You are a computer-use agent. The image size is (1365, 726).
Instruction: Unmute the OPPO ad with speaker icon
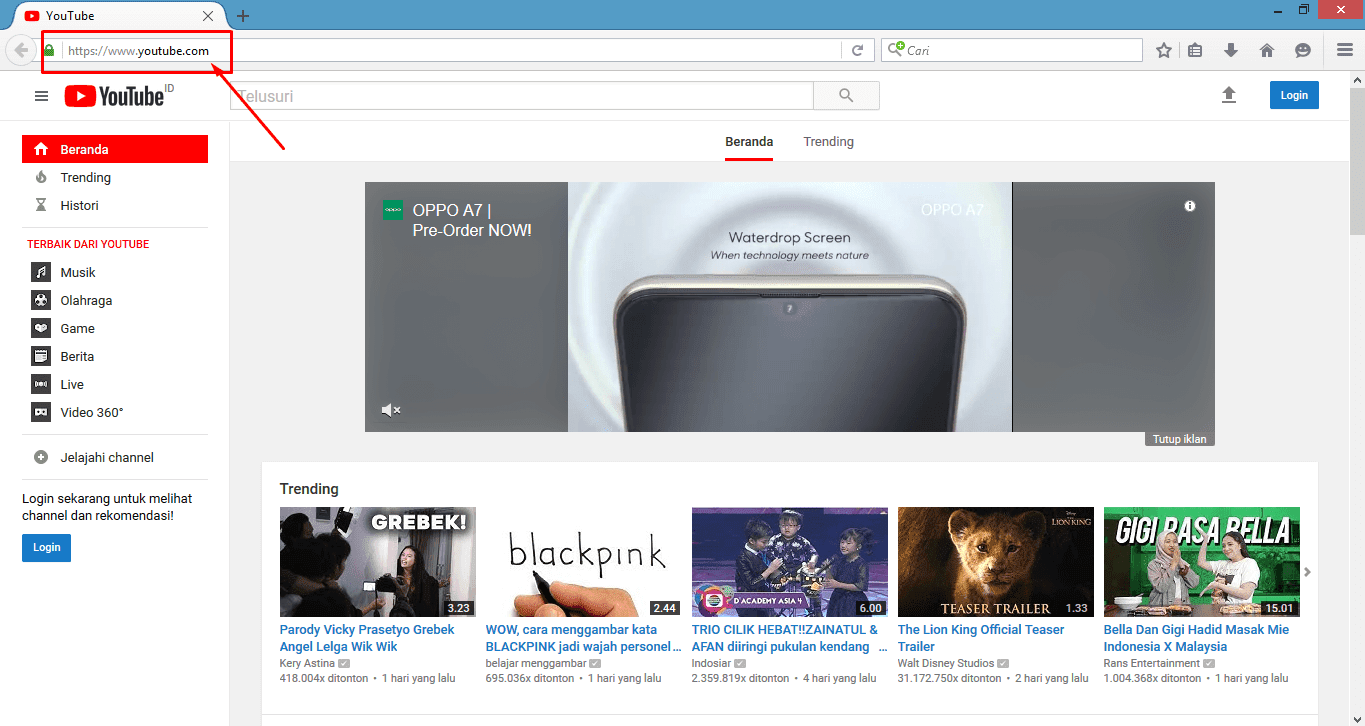[x=391, y=410]
